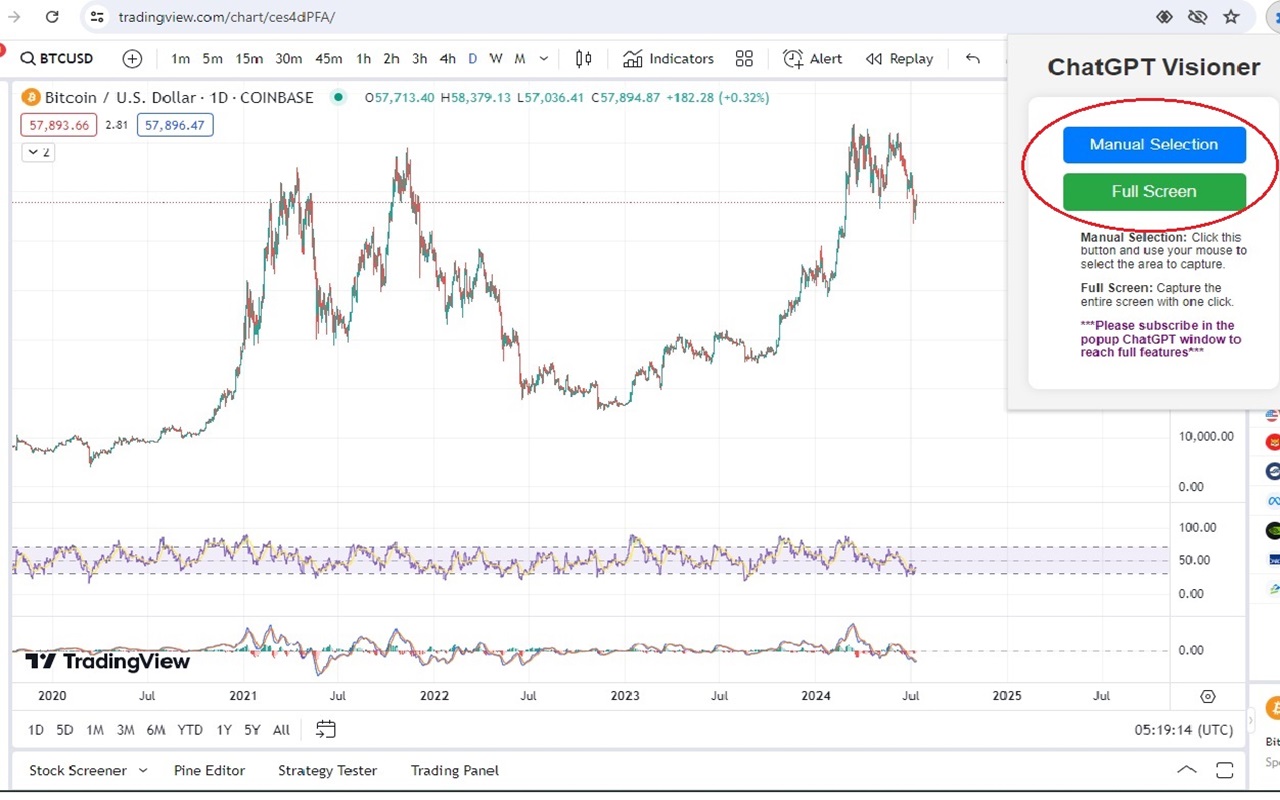Set date range to All
The height and width of the screenshot is (800, 1280).
pos(281,730)
